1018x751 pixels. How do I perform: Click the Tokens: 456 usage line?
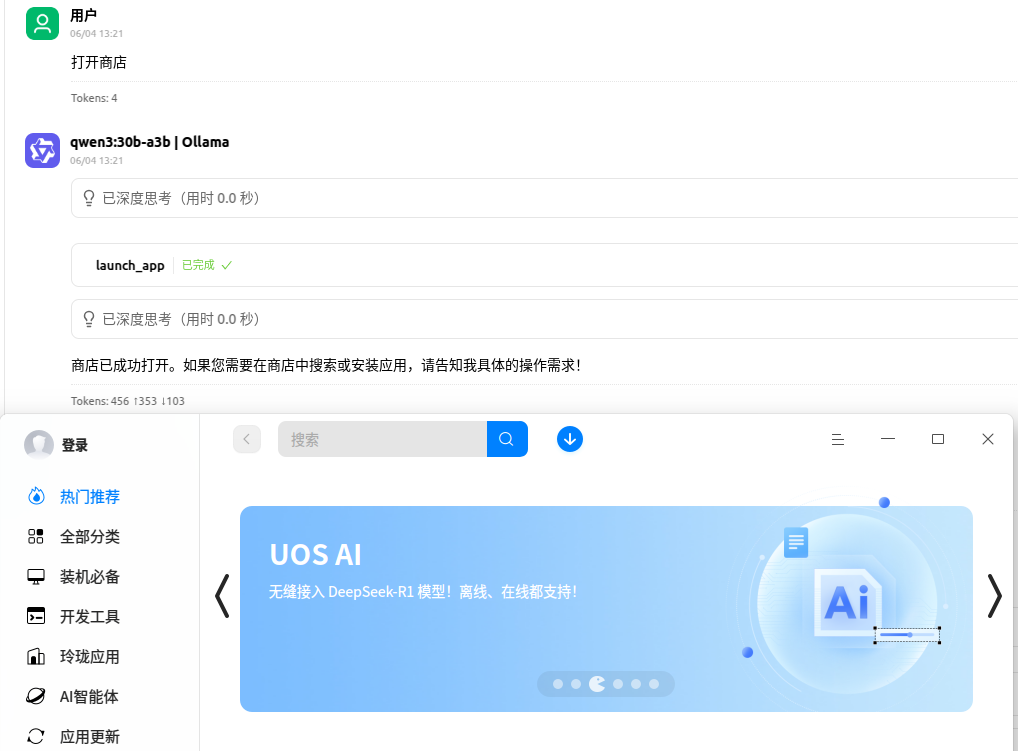click(128, 401)
